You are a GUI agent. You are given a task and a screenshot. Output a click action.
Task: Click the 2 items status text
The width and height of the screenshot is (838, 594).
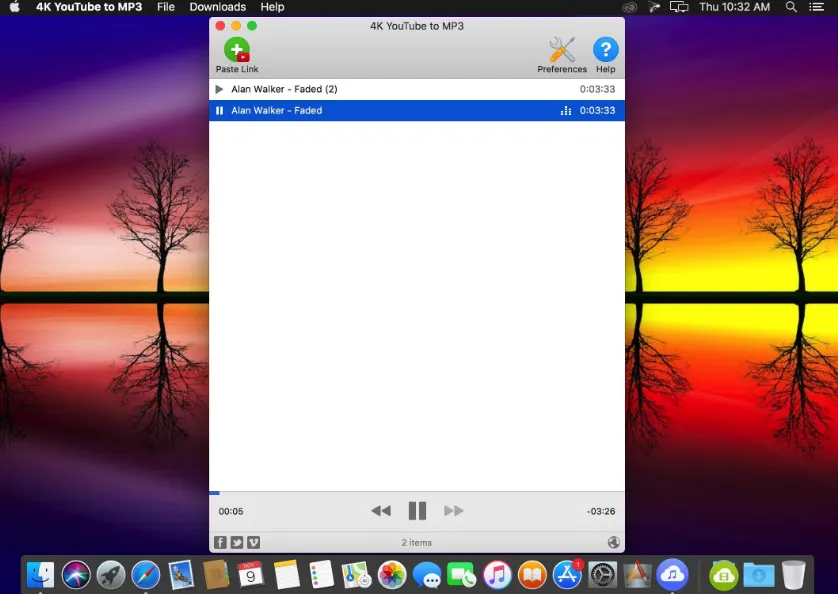417,543
